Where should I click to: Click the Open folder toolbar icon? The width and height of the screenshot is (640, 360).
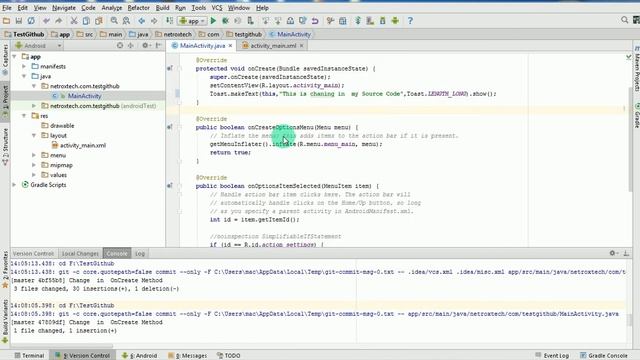click(x=6, y=21)
